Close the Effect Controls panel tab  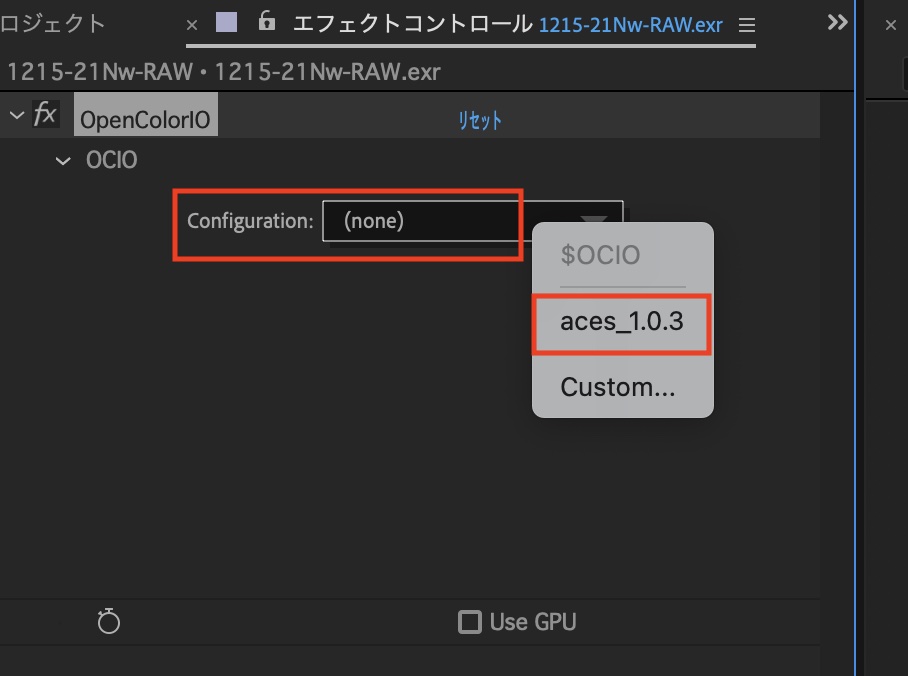(x=192, y=25)
